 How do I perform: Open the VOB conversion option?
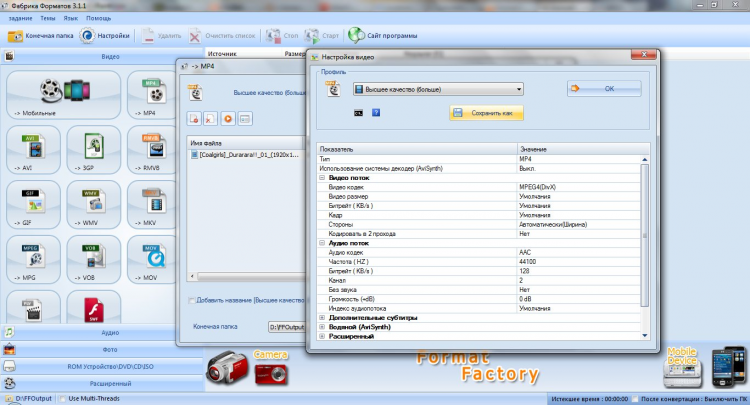pos(94,260)
